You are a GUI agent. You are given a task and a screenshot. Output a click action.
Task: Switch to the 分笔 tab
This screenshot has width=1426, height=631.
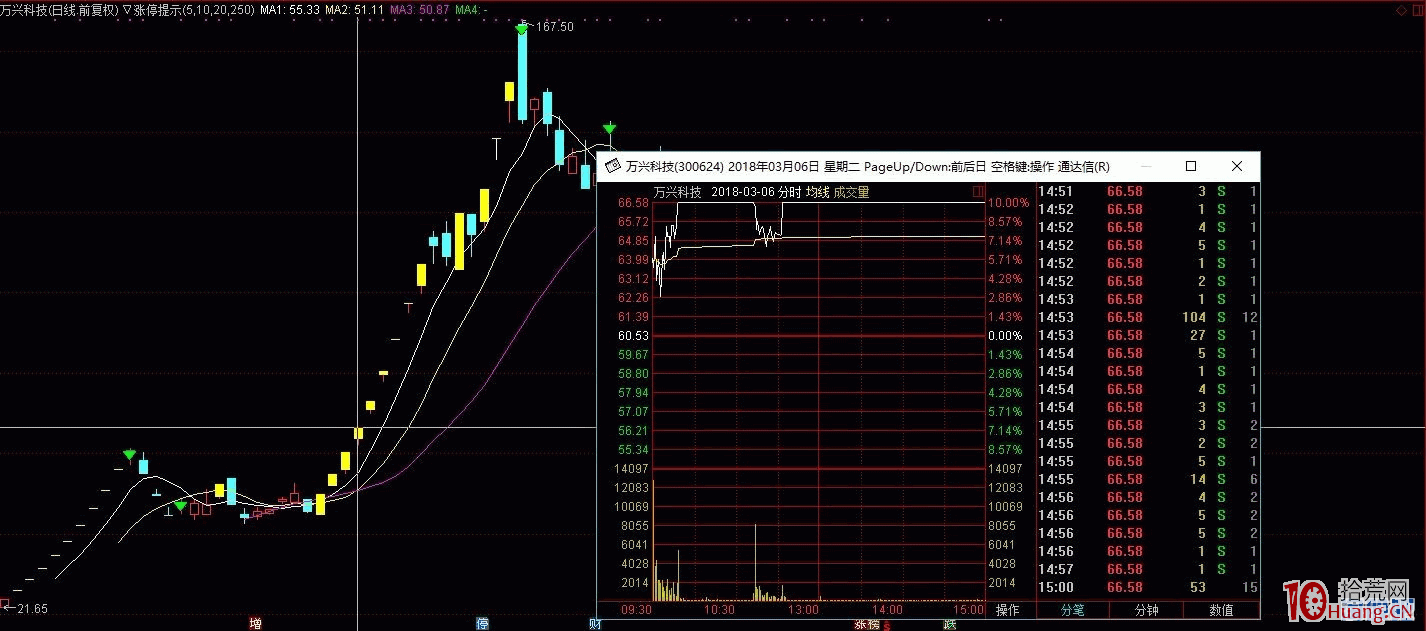(x=1073, y=610)
